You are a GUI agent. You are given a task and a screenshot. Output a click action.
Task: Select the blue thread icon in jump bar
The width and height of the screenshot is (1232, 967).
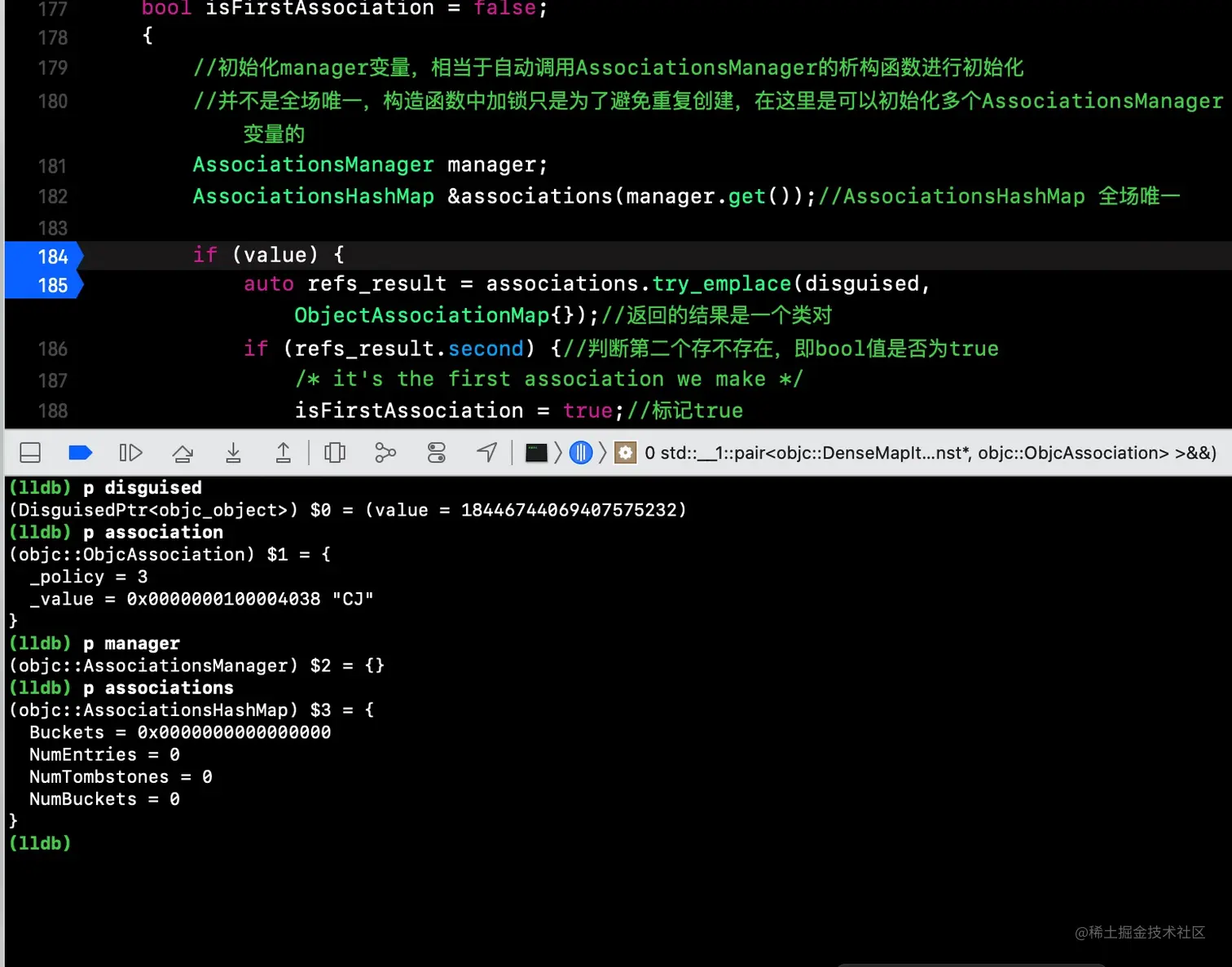pos(581,453)
